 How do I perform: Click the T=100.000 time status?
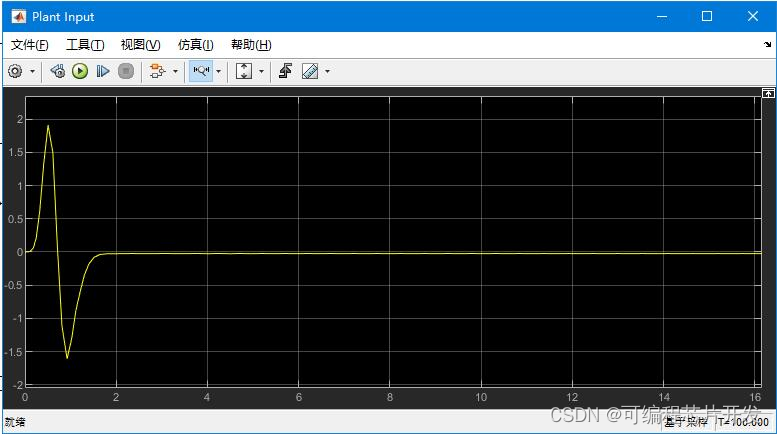pyautogui.click(x=743, y=422)
